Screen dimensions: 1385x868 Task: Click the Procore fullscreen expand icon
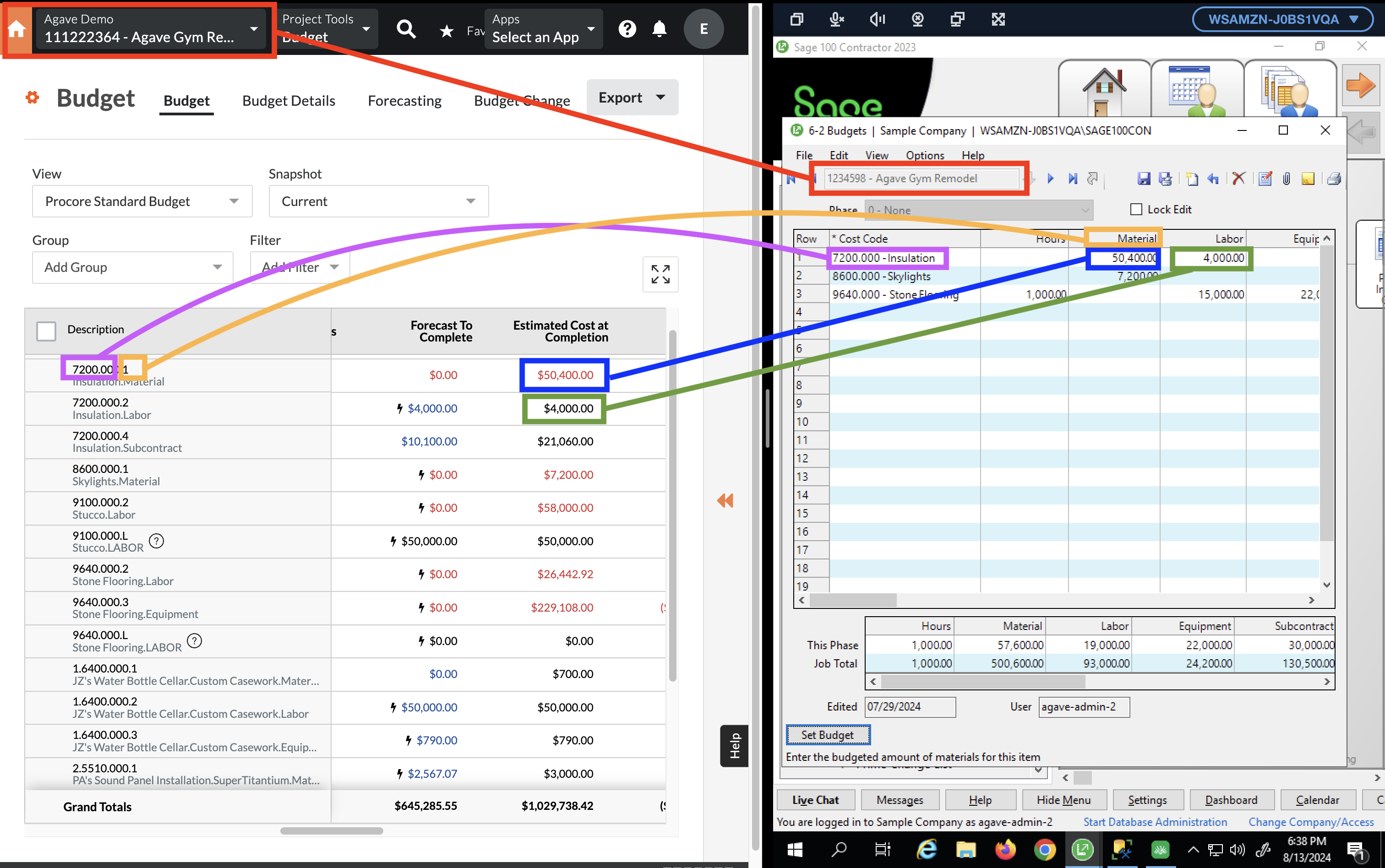[x=659, y=274]
